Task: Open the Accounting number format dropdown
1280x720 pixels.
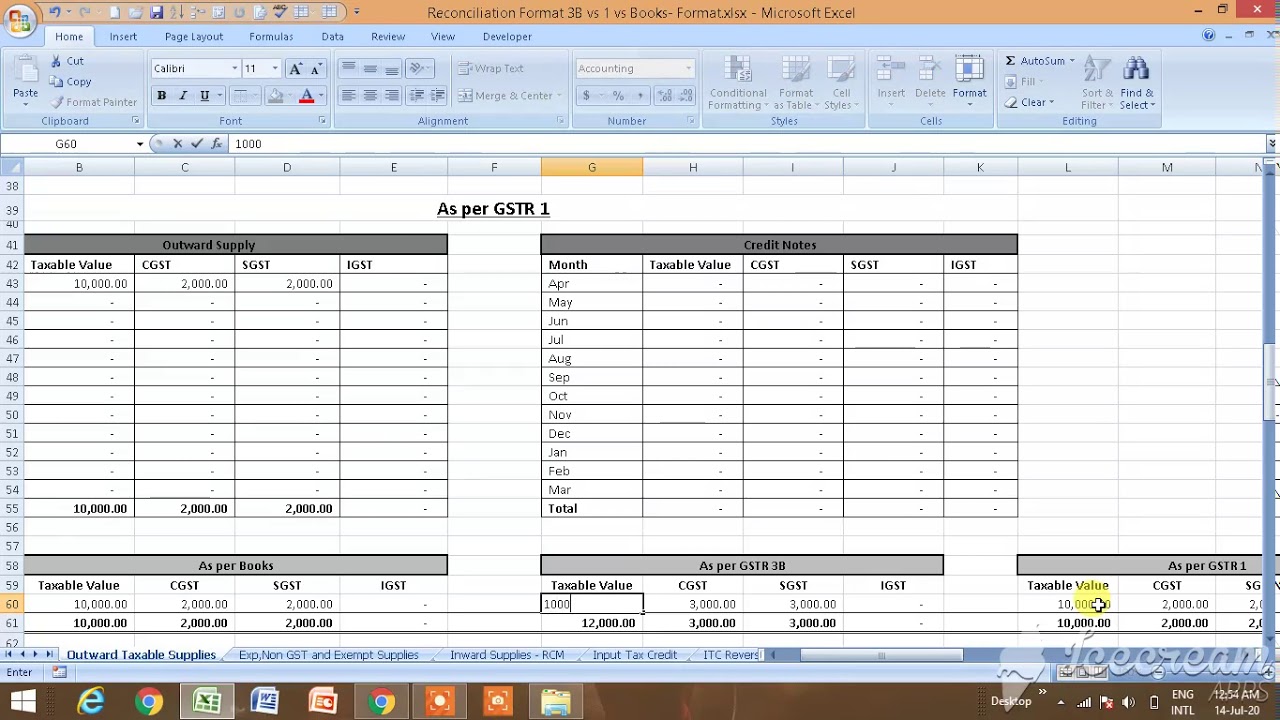Action: tap(688, 68)
